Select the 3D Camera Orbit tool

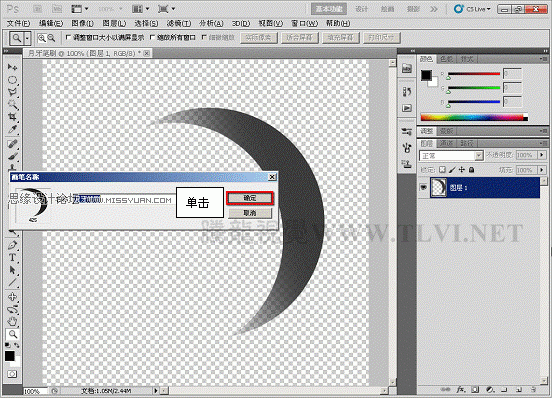tap(12, 309)
